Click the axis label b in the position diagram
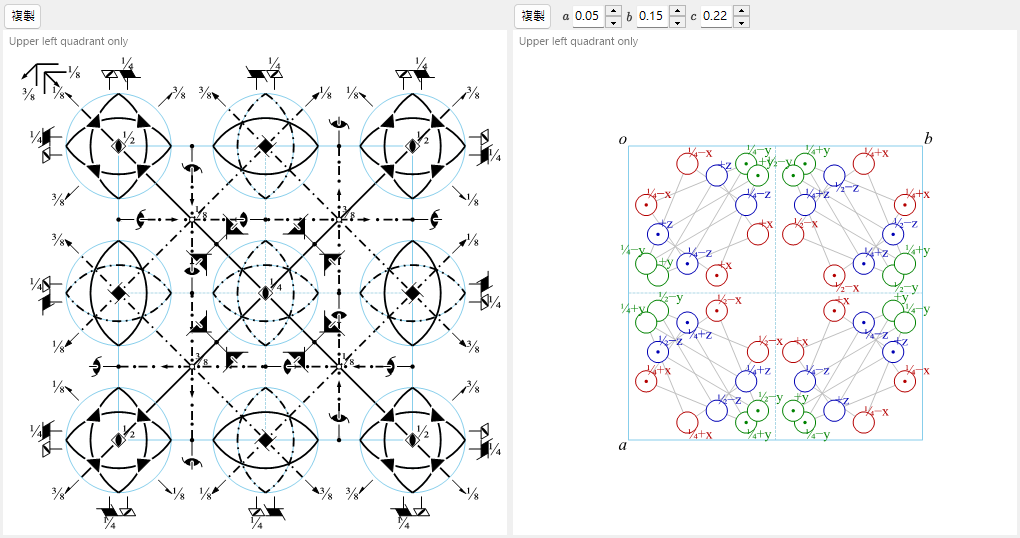The image size is (1020, 538). click(x=928, y=138)
